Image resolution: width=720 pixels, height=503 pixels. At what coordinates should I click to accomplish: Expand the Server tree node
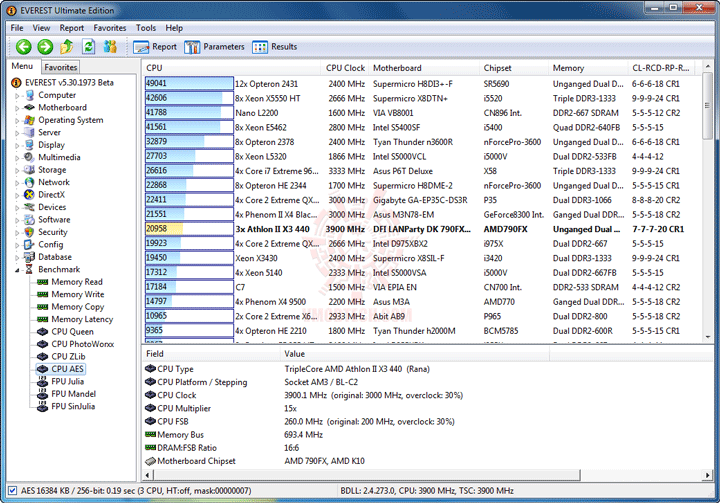coord(17,133)
